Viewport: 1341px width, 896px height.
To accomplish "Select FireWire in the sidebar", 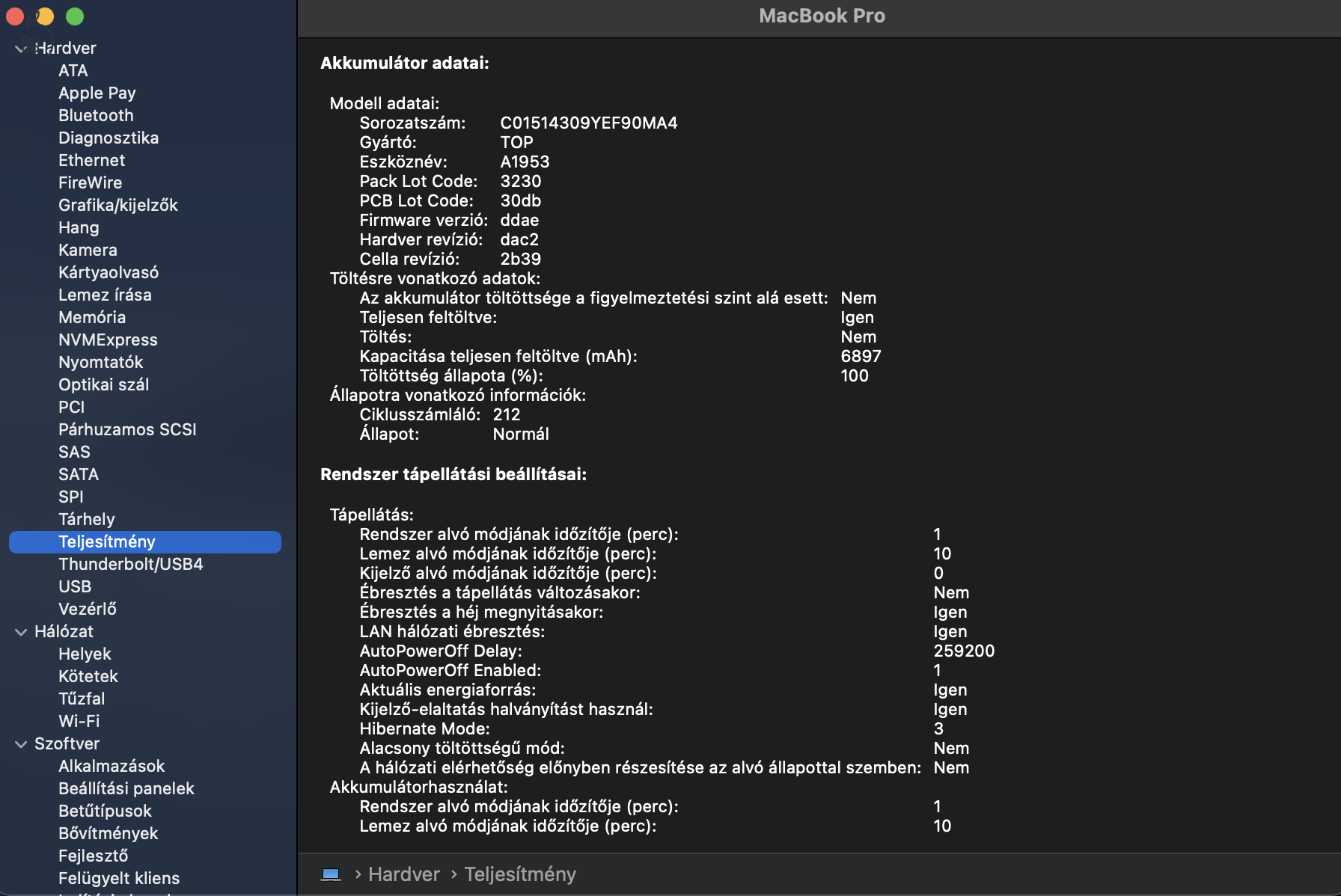I will point(90,182).
